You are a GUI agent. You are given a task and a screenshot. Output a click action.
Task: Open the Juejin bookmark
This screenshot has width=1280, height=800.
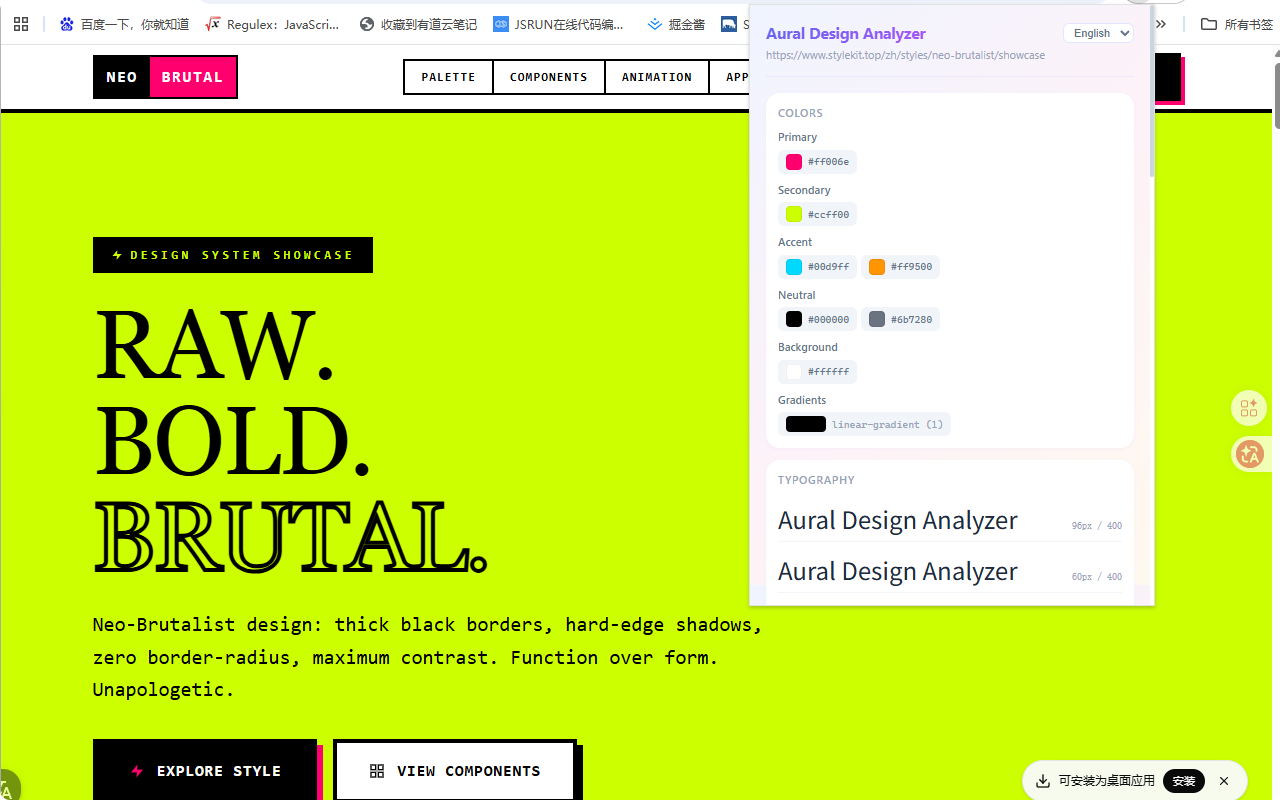pyautogui.click(x=676, y=24)
